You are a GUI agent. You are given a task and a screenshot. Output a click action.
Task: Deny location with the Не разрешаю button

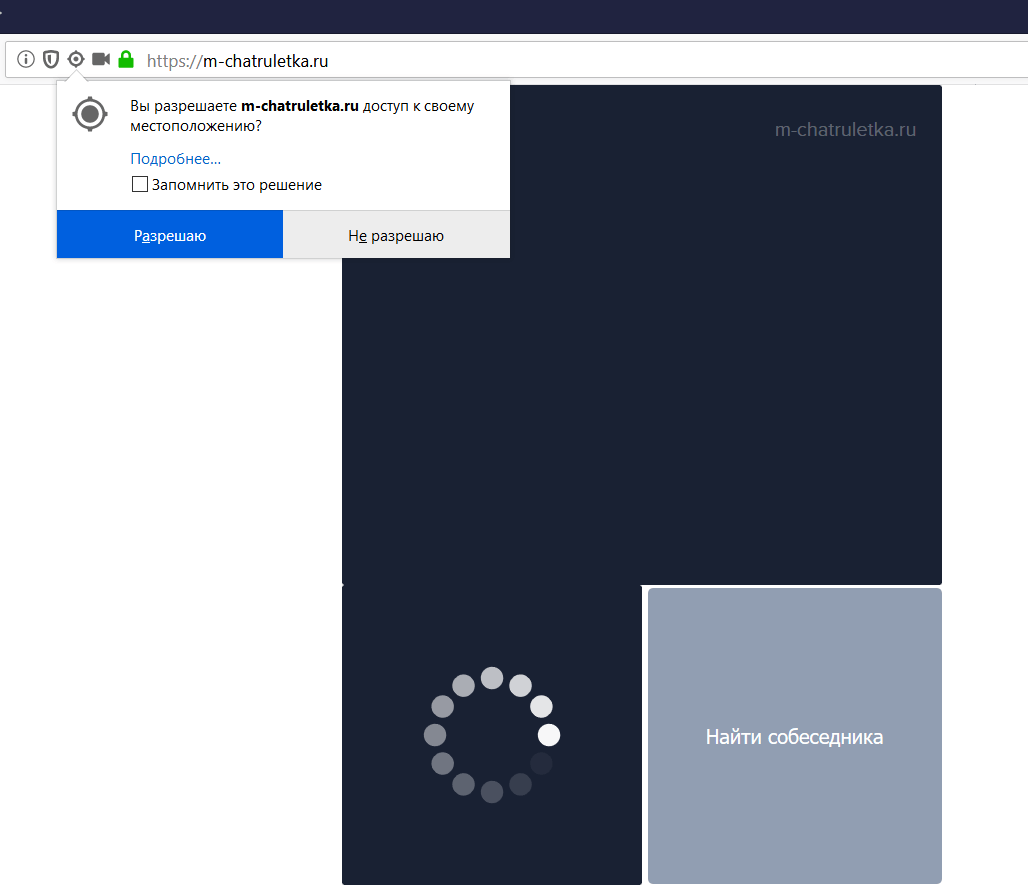click(396, 235)
